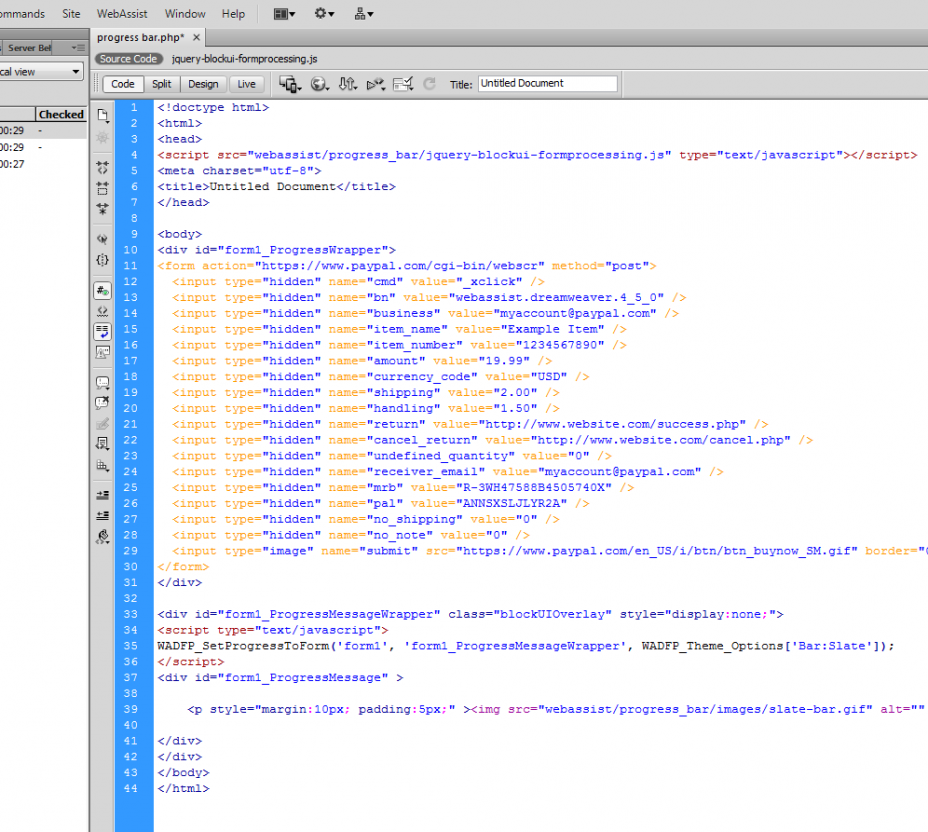The height and width of the screenshot is (832, 928).
Task: Toggle Syntax Error Alerts in Info Bar
Action: pyautogui.click(x=102, y=353)
